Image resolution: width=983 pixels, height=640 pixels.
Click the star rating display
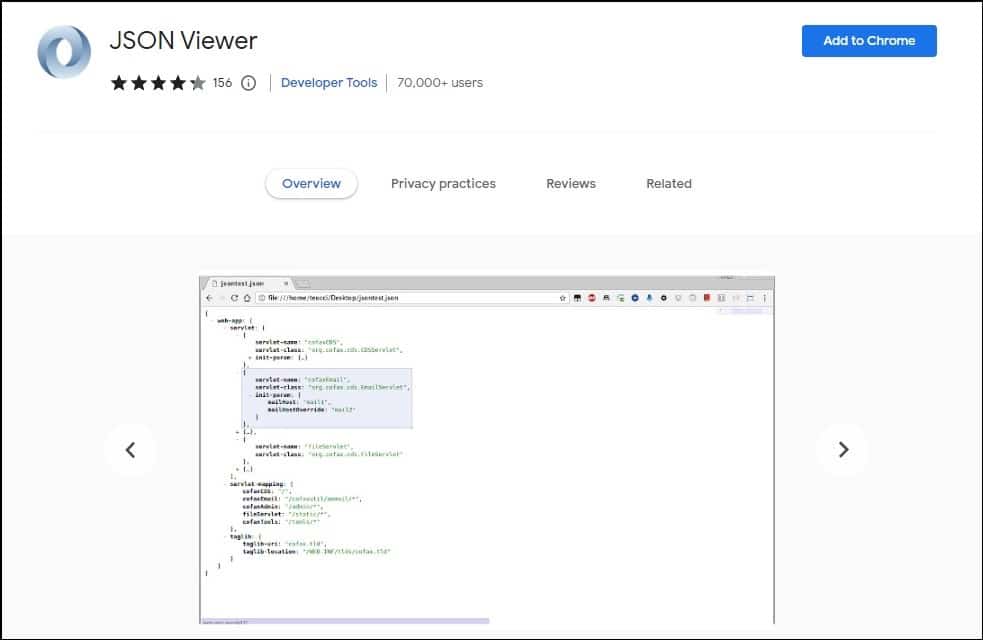pos(158,83)
